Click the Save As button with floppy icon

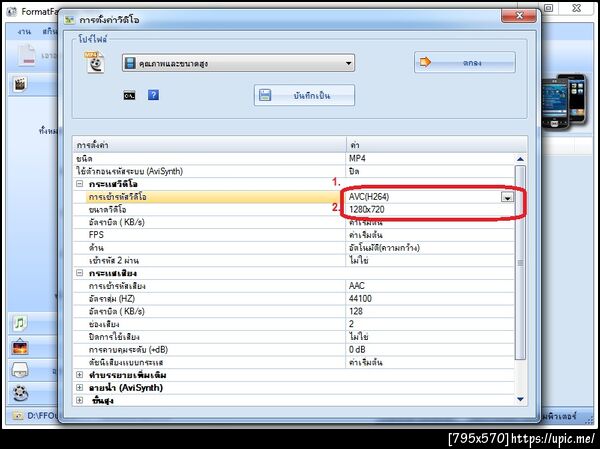click(304, 95)
